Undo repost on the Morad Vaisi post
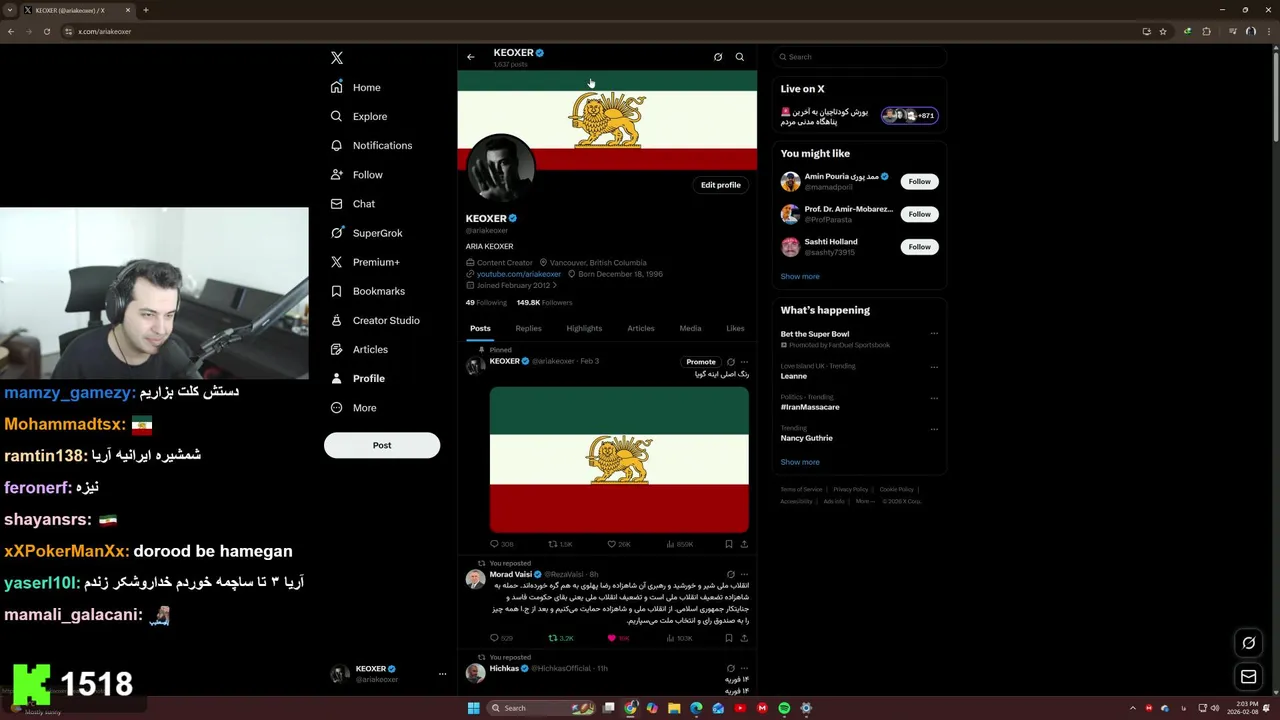The width and height of the screenshot is (1280, 720). 561,638
